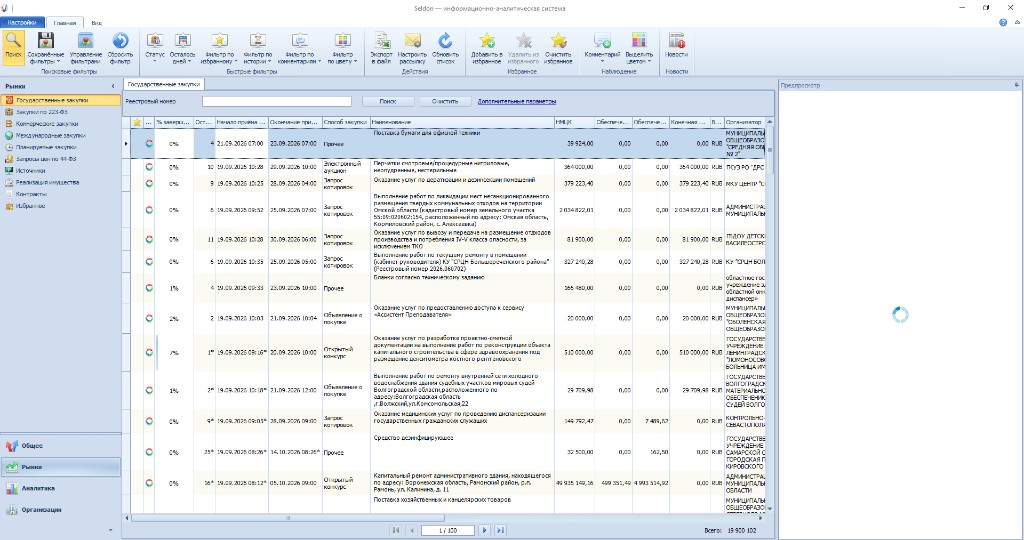Click Экспорт в файл icon
Image resolution: width=1024 pixels, height=540 pixels.
(x=381, y=47)
